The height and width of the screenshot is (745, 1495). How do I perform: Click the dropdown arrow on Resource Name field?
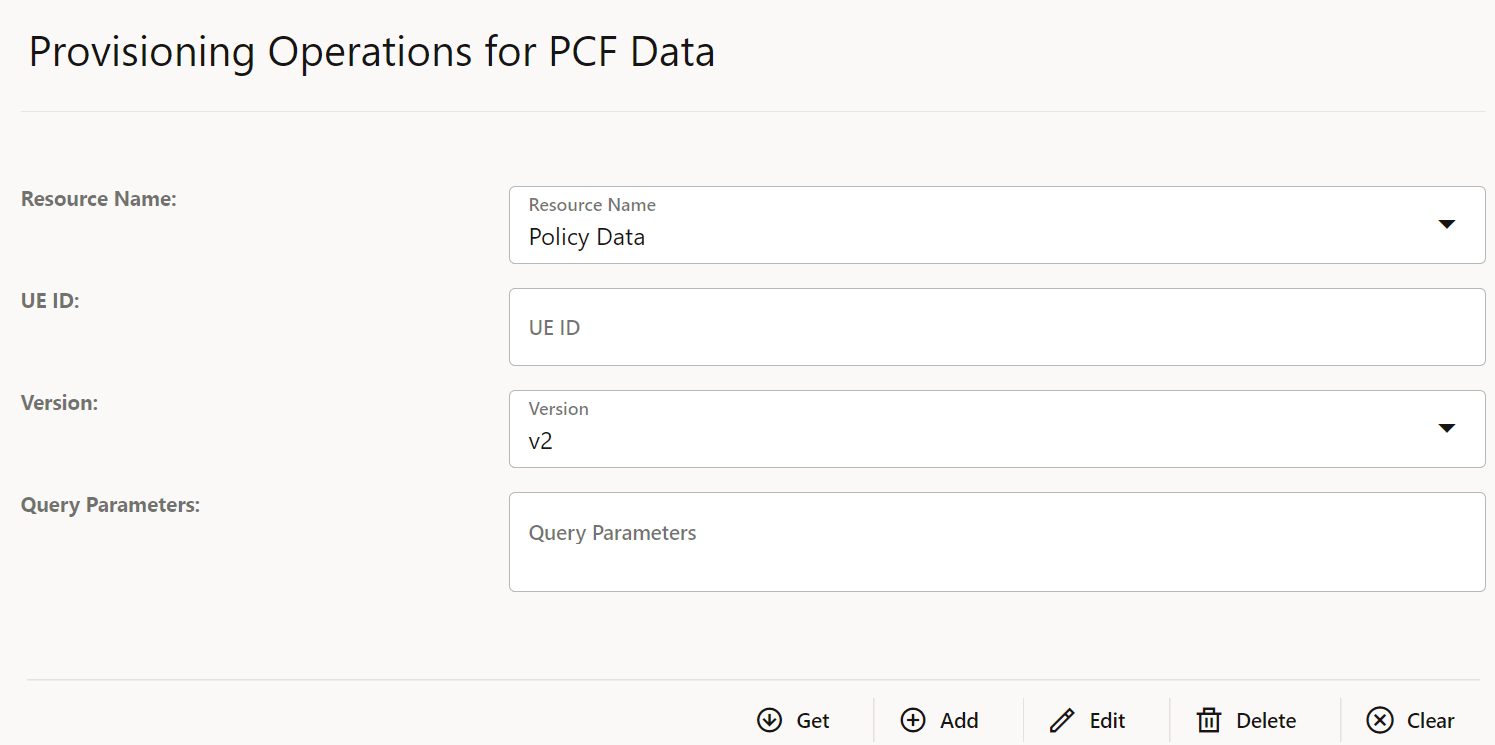coord(1446,225)
